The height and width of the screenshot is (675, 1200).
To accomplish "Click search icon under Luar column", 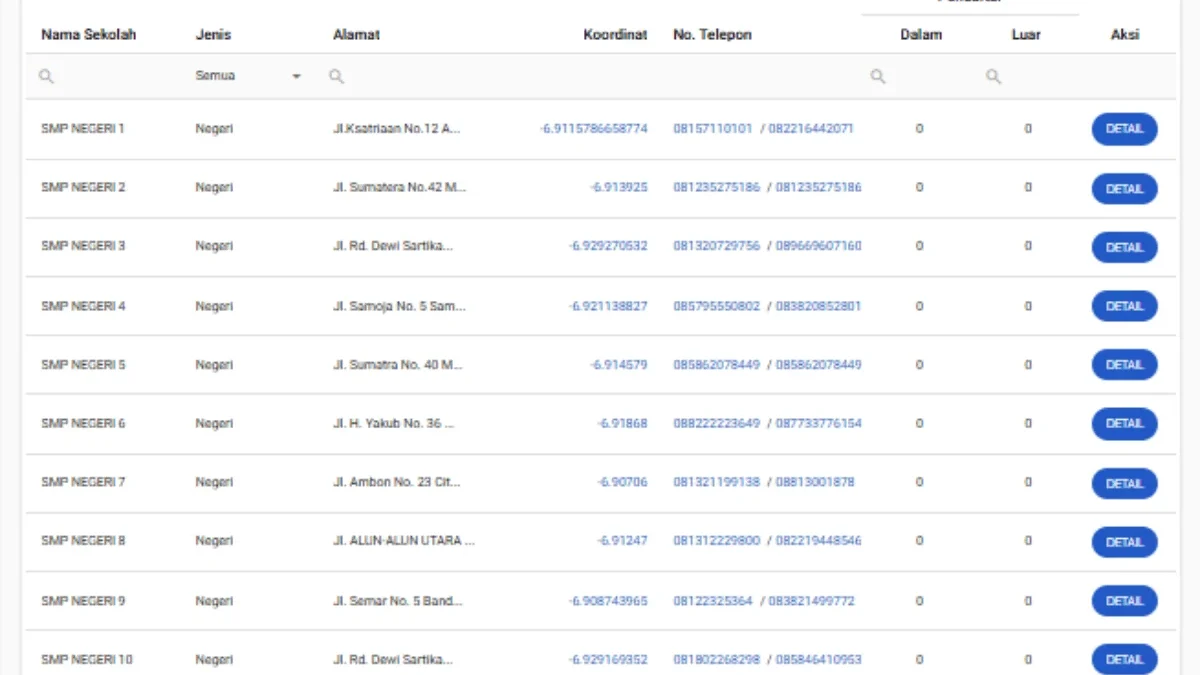I will coord(993,77).
